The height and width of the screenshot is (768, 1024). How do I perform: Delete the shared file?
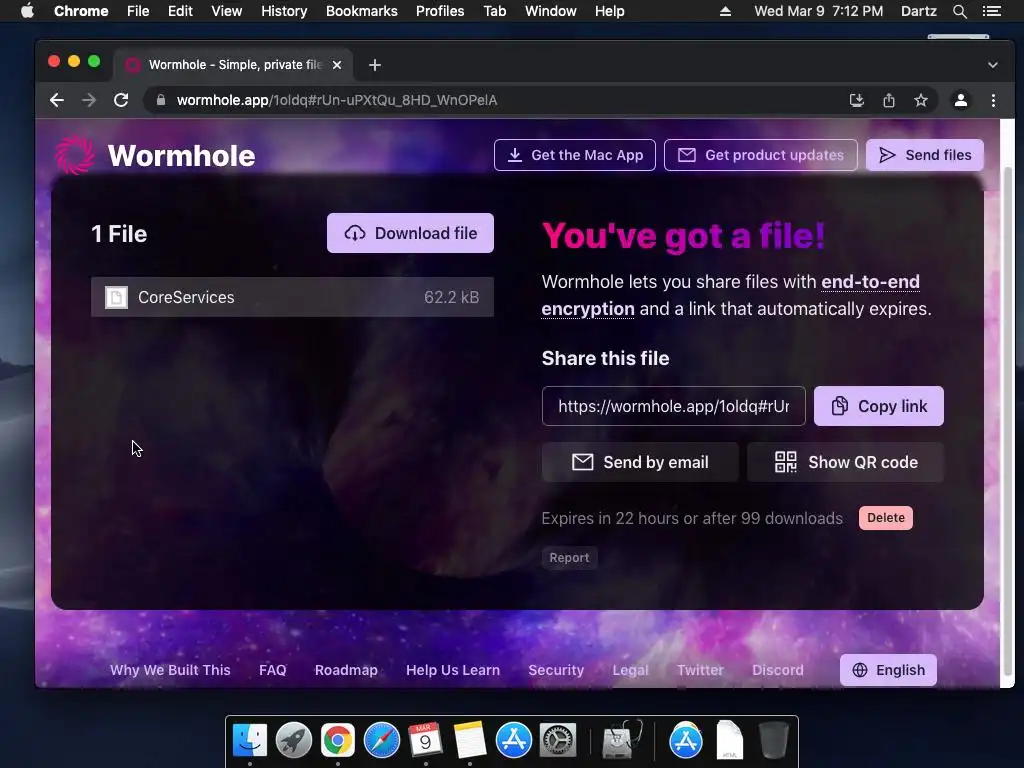point(886,518)
